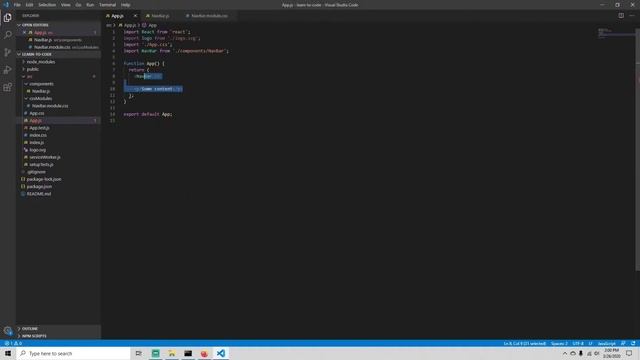
Task: Click the notifications bell in the status bar
Action: point(633,343)
